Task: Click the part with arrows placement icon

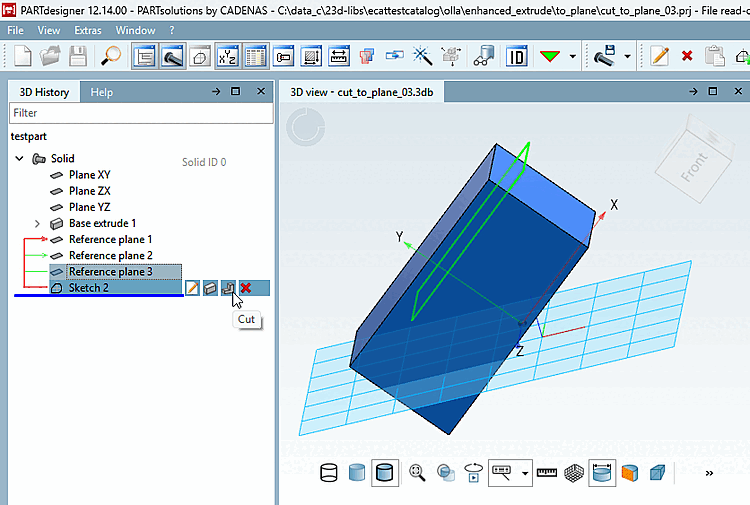Action: click(x=451, y=56)
